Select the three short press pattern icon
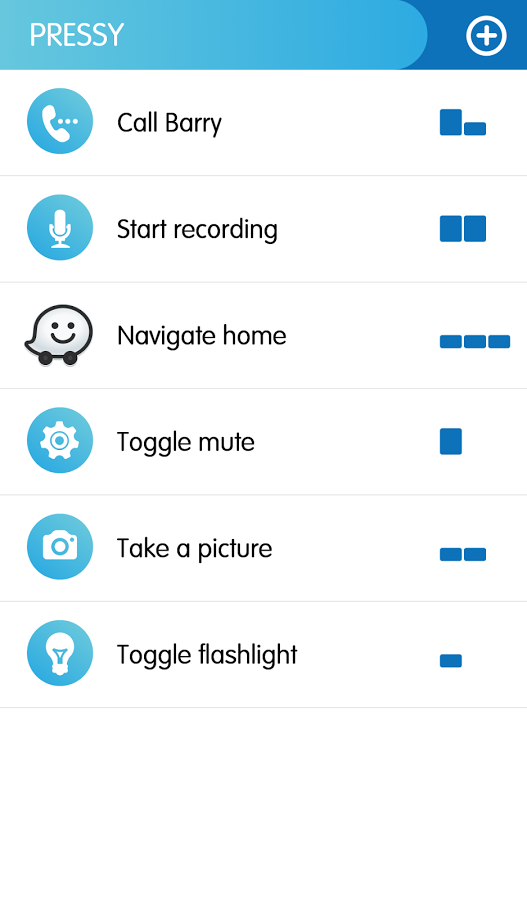Screen dimensions: 527x900 click(475, 342)
